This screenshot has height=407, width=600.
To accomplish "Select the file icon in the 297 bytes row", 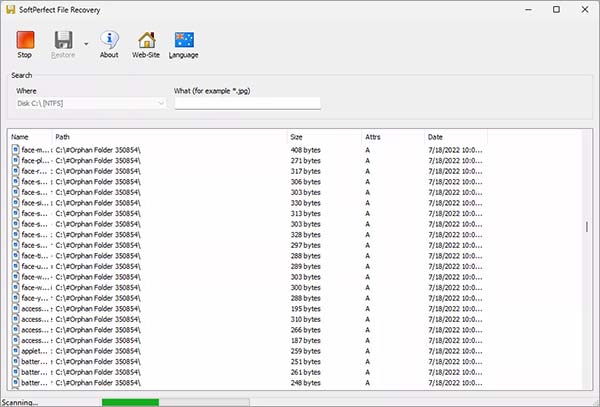I will (16, 245).
